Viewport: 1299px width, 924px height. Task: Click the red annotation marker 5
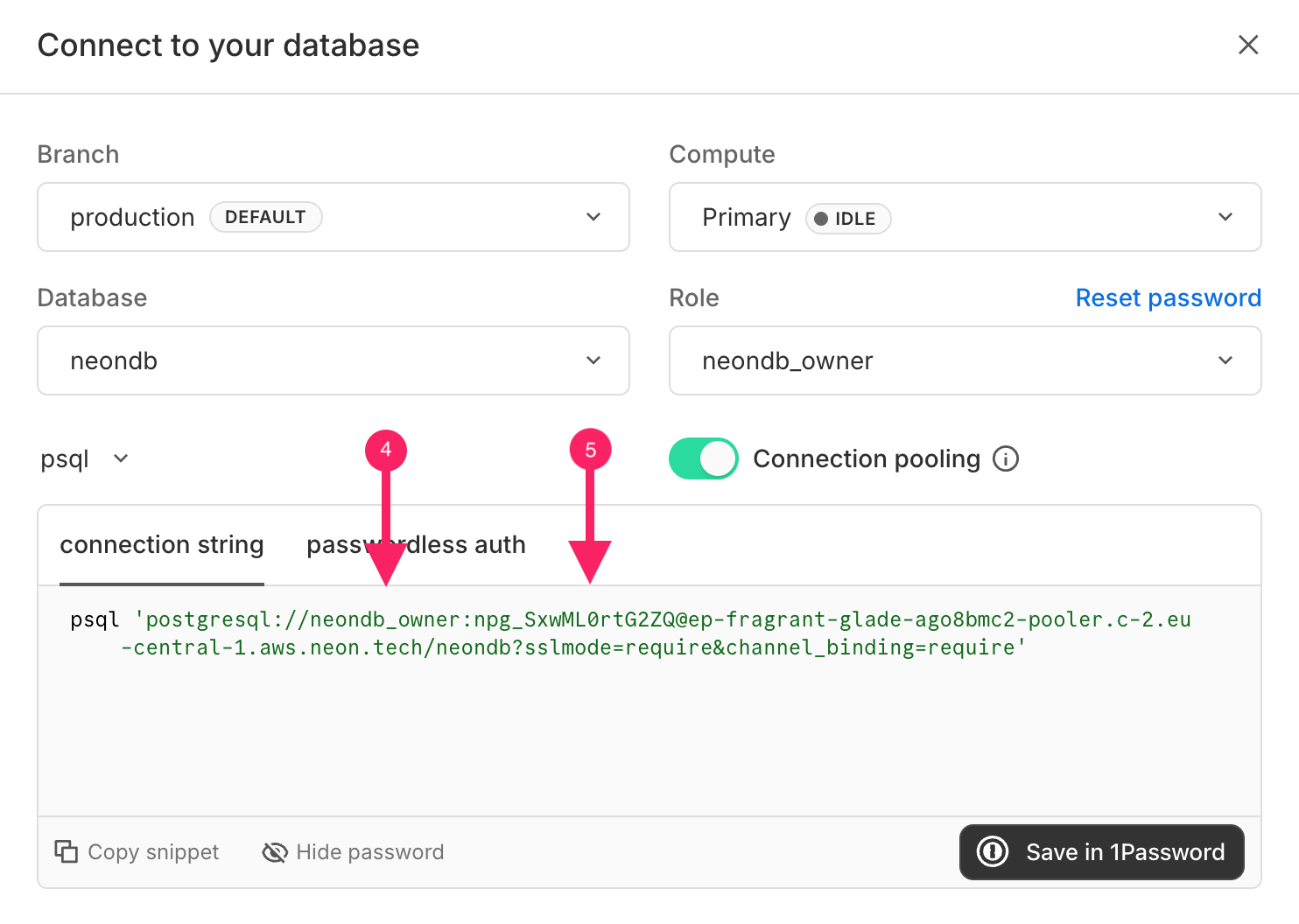pyautogui.click(x=590, y=450)
